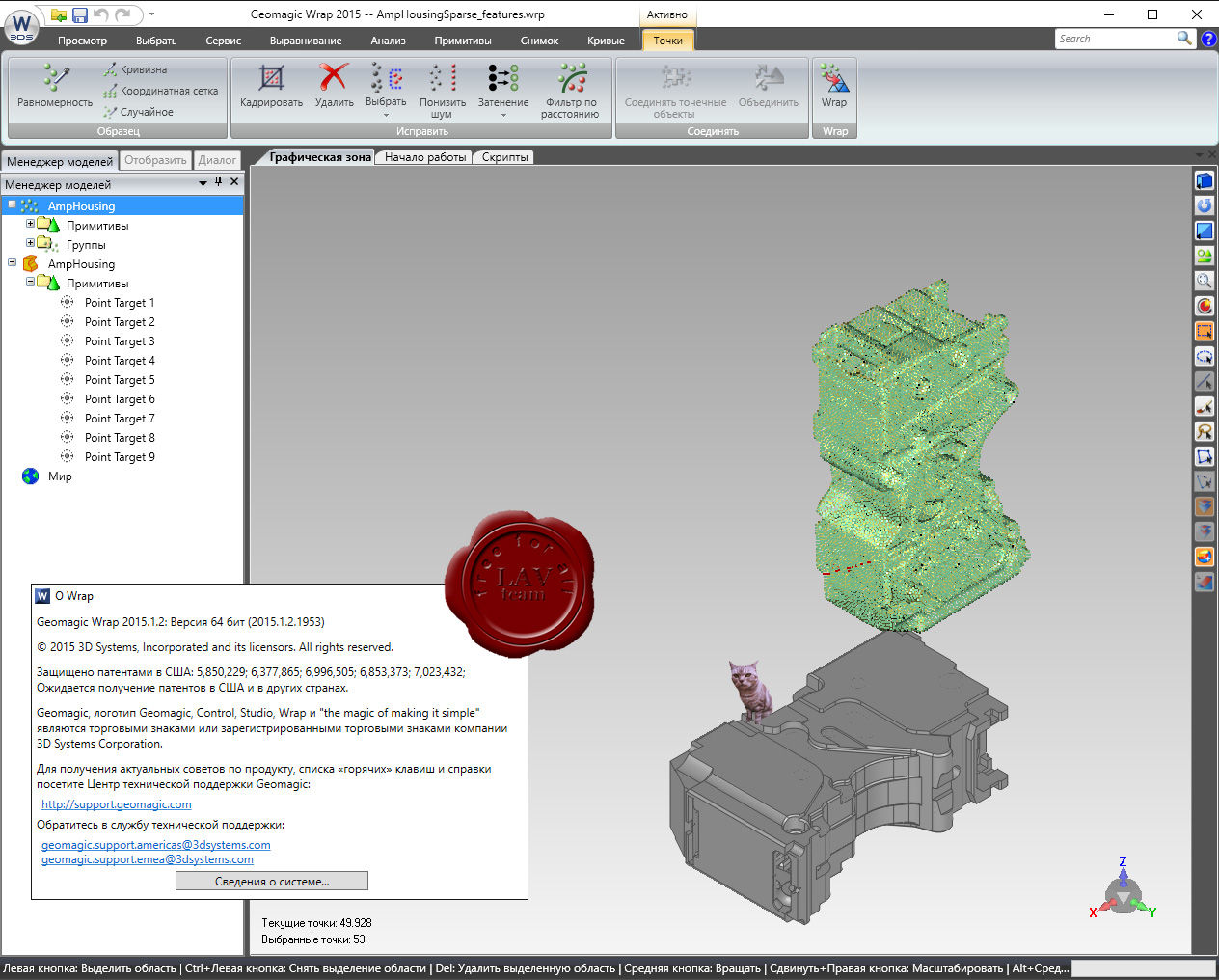Switch to the Отобразить panel tab
The width and height of the screenshot is (1219, 980).
[155, 160]
